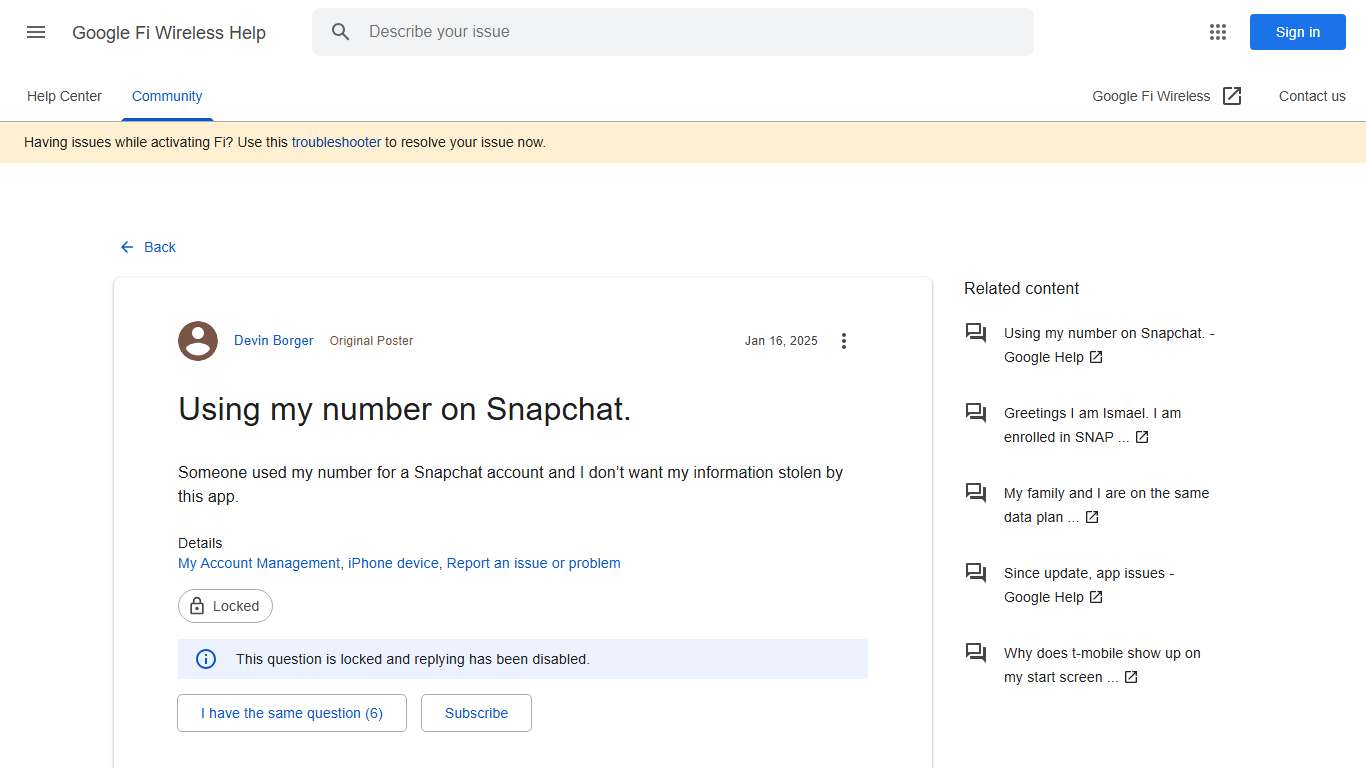Image resolution: width=1366 pixels, height=768 pixels.
Task: Switch to the Help Center tab
Action: [64, 96]
